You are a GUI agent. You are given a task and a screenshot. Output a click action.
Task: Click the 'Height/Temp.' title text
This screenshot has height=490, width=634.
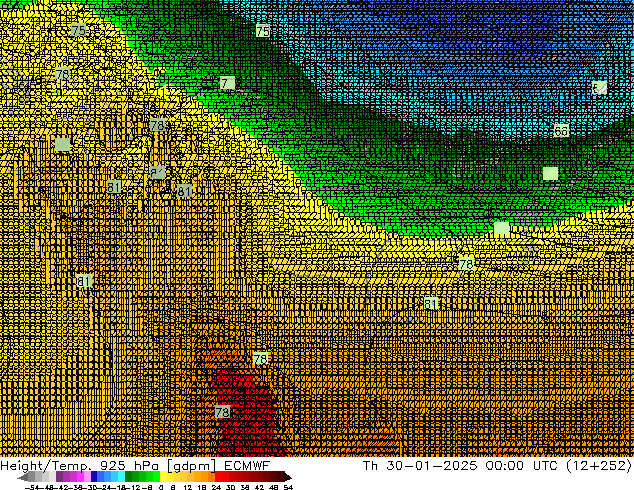[x=45, y=466]
